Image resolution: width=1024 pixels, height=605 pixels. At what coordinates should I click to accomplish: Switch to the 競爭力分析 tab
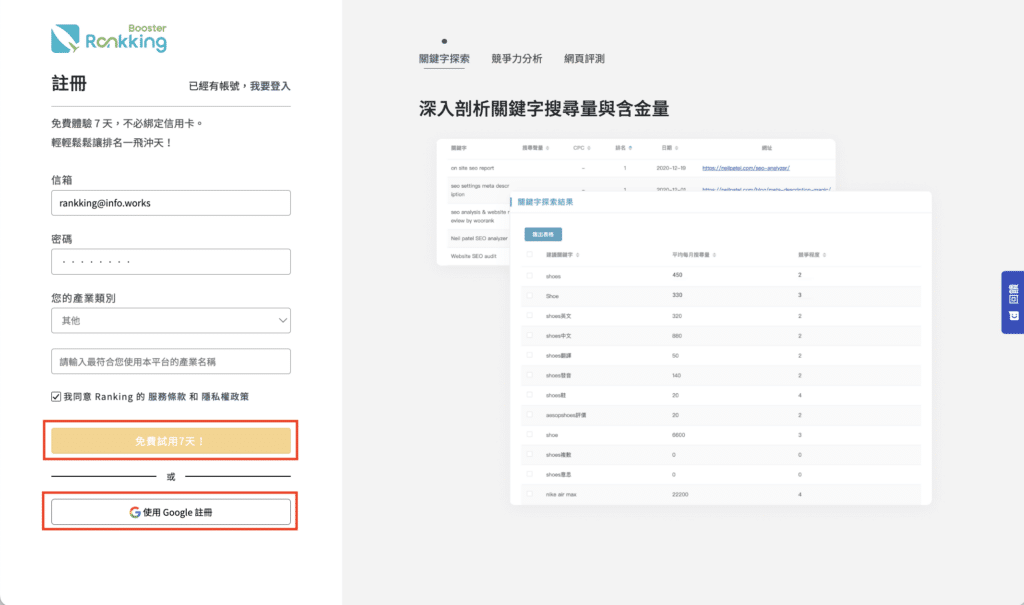[x=516, y=59]
